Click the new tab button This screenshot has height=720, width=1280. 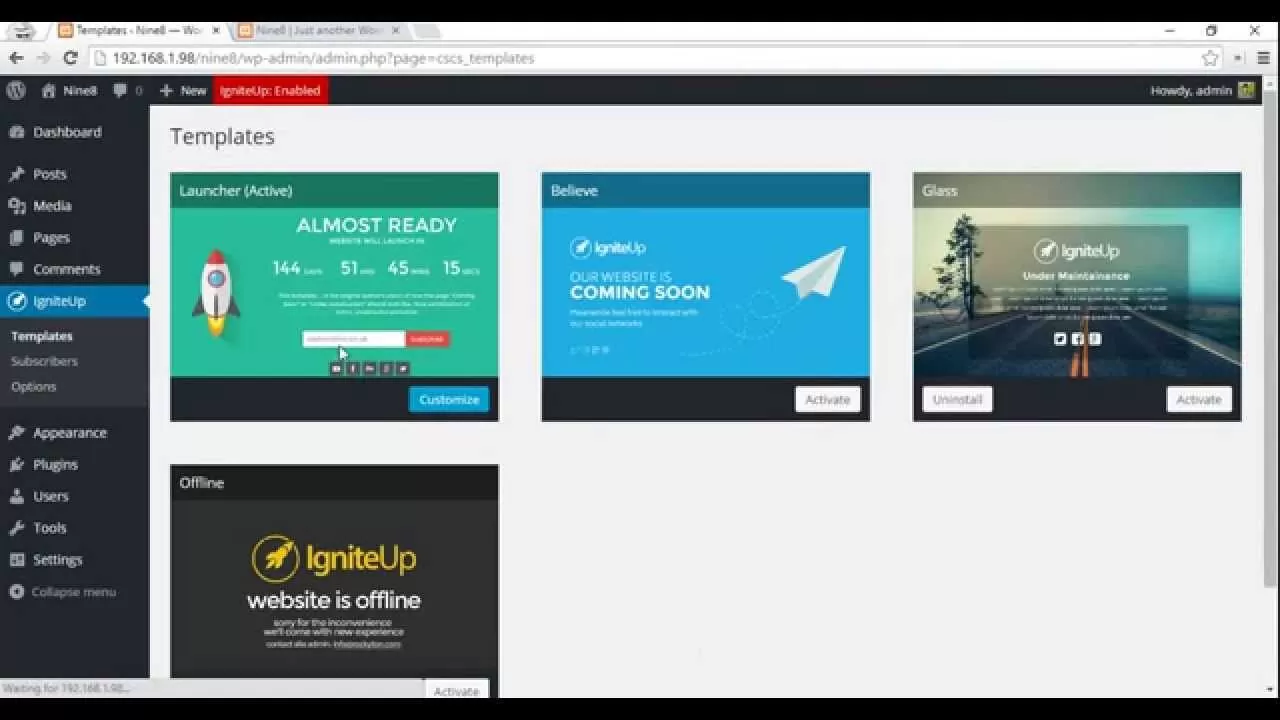pos(427,31)
